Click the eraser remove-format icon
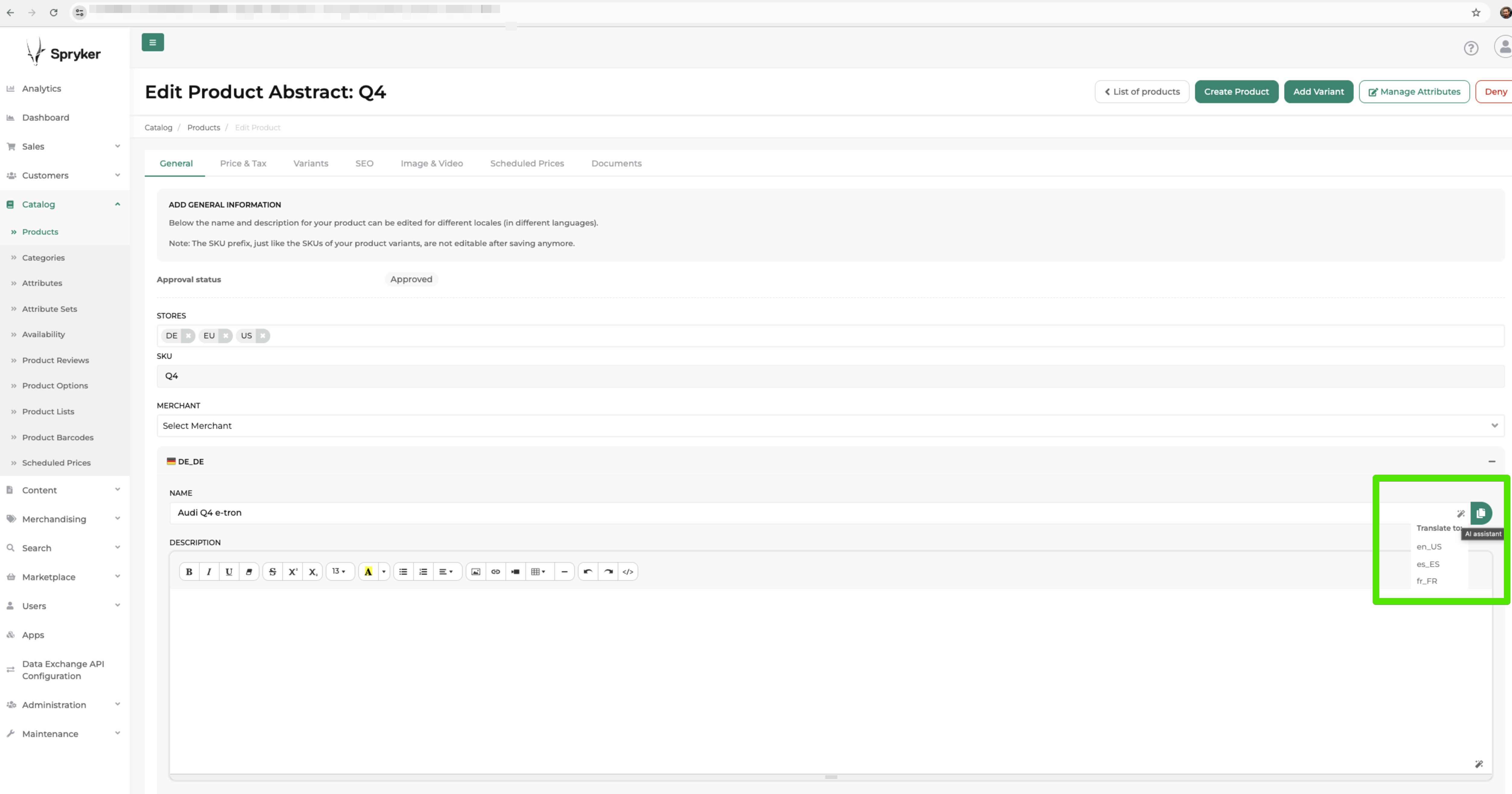Image resolution: width=1512 pixels, height=794 pixels. 249,571
